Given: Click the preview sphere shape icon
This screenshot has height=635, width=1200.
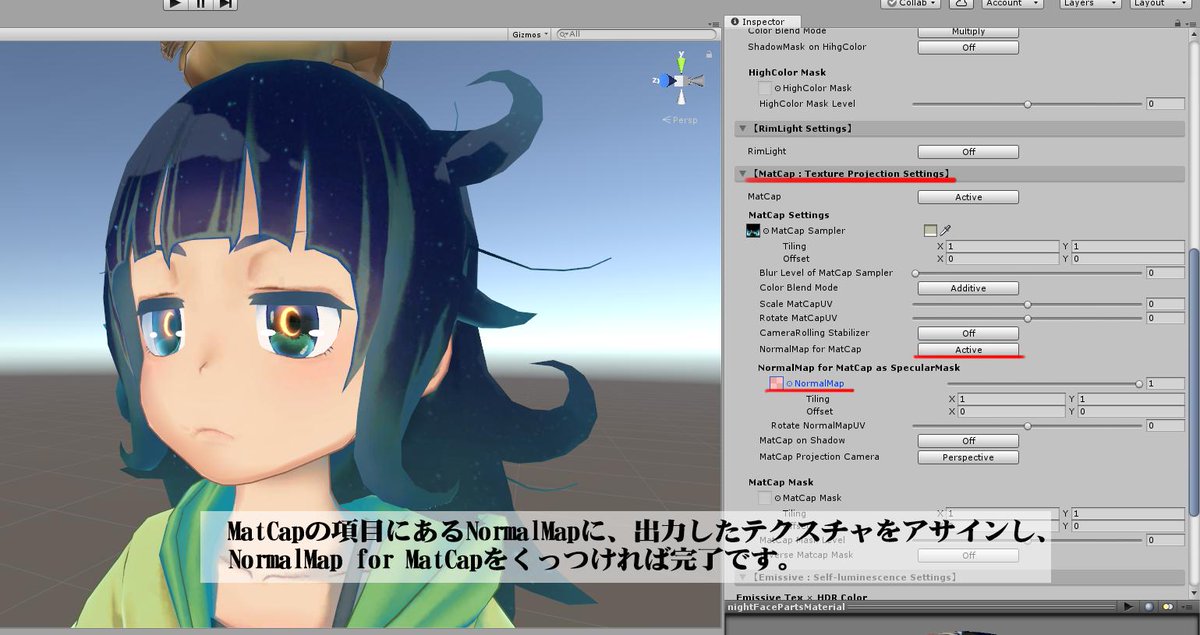Looking at the screenshot, I should point(1148,607).
